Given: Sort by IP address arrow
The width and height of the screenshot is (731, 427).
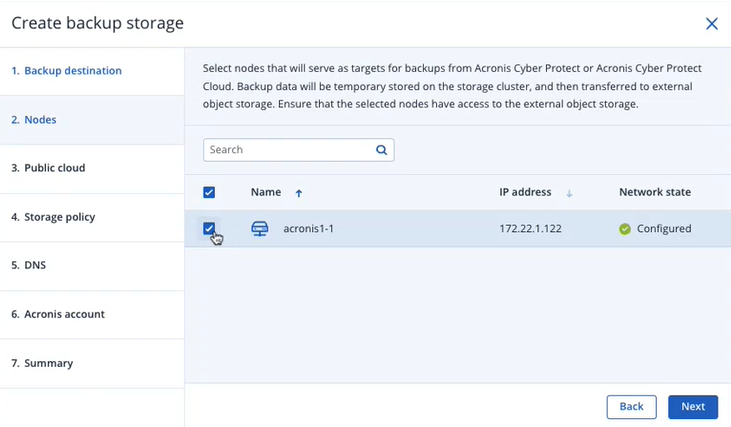Looking at the screenshot, I should coord(569,193).
